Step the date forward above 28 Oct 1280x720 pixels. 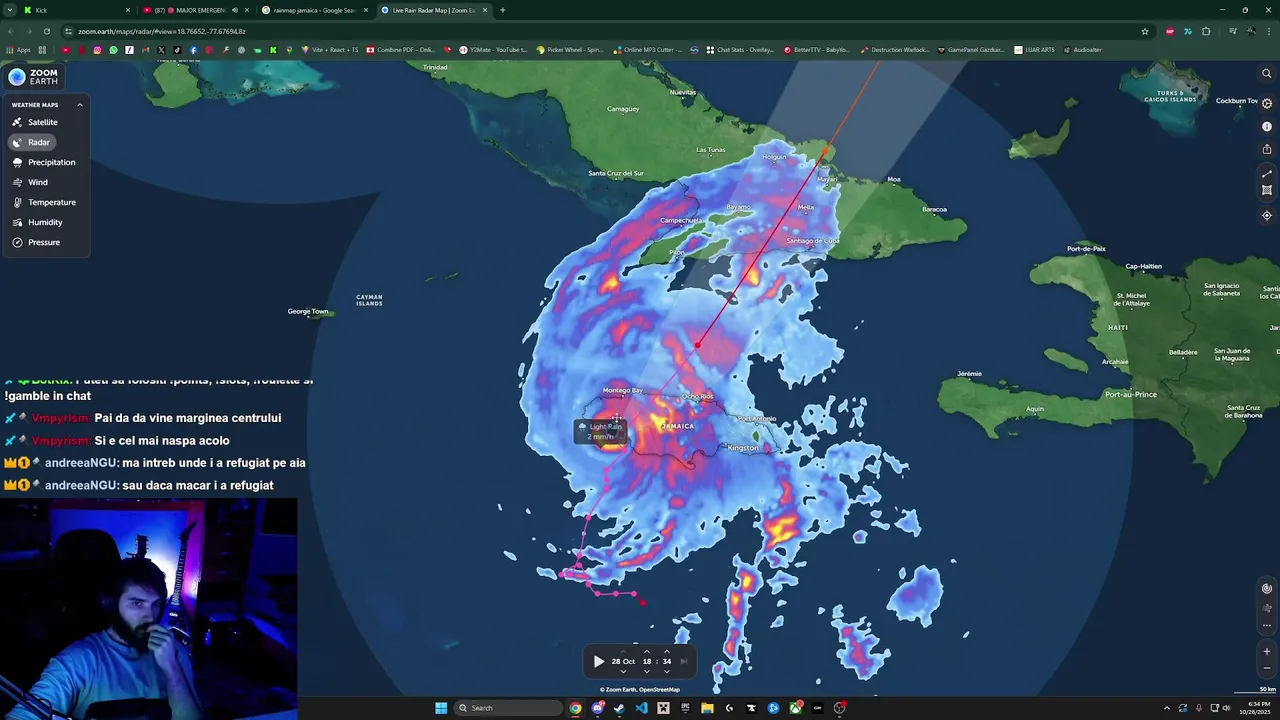[623, 651]
